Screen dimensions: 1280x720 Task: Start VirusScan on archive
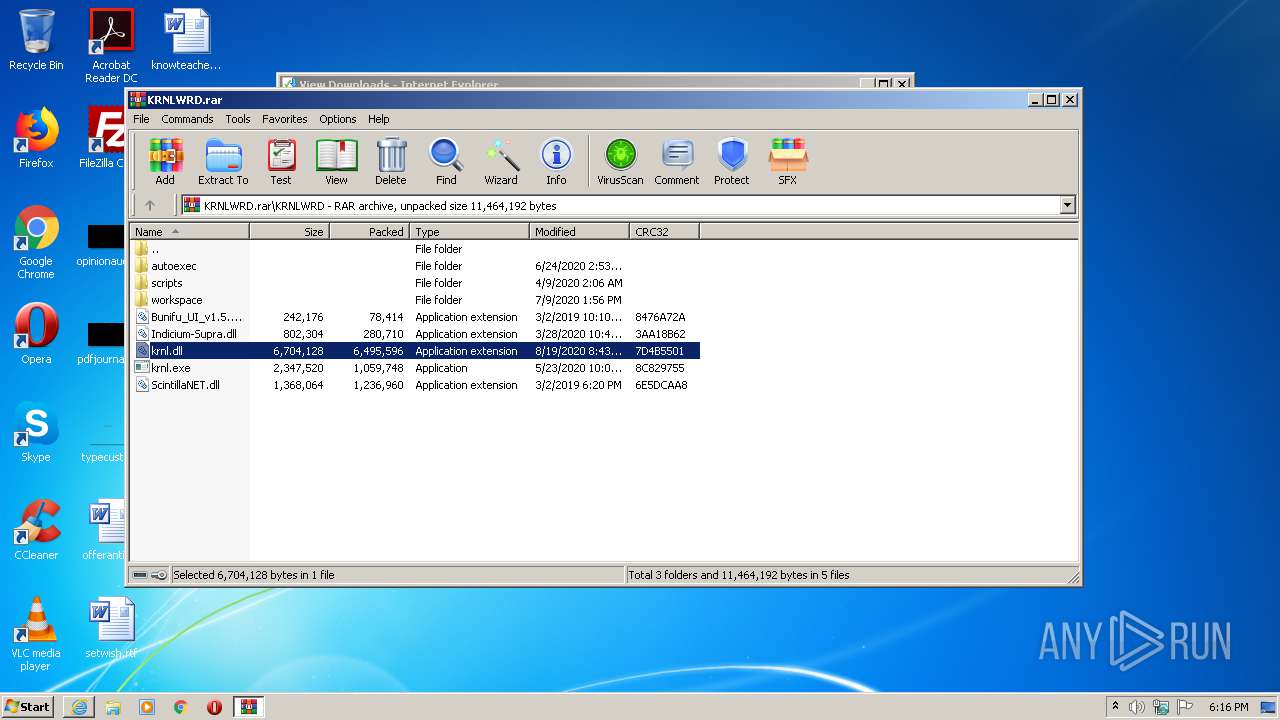tap(620, 162)
